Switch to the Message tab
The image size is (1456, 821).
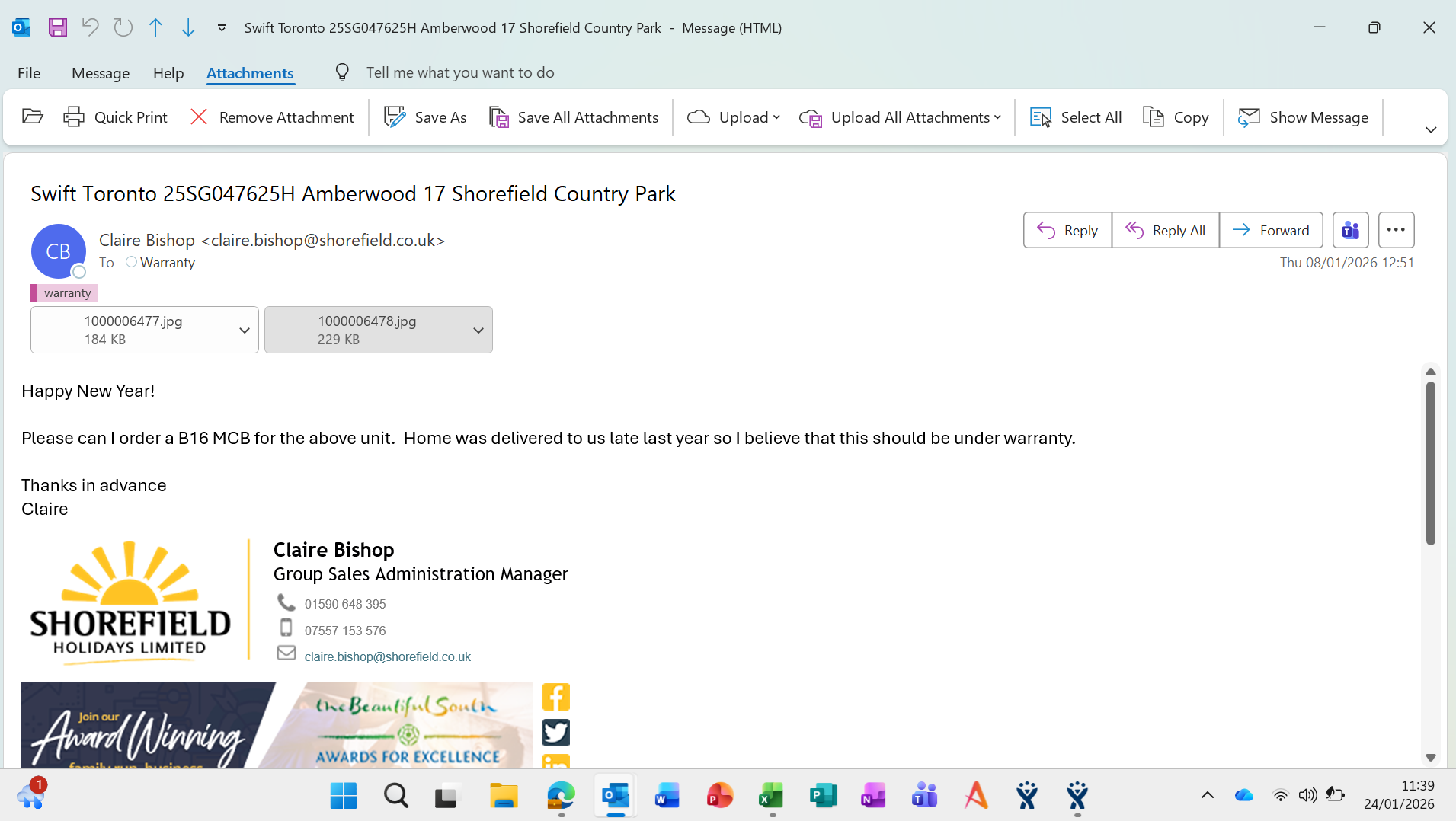[101, 73]
